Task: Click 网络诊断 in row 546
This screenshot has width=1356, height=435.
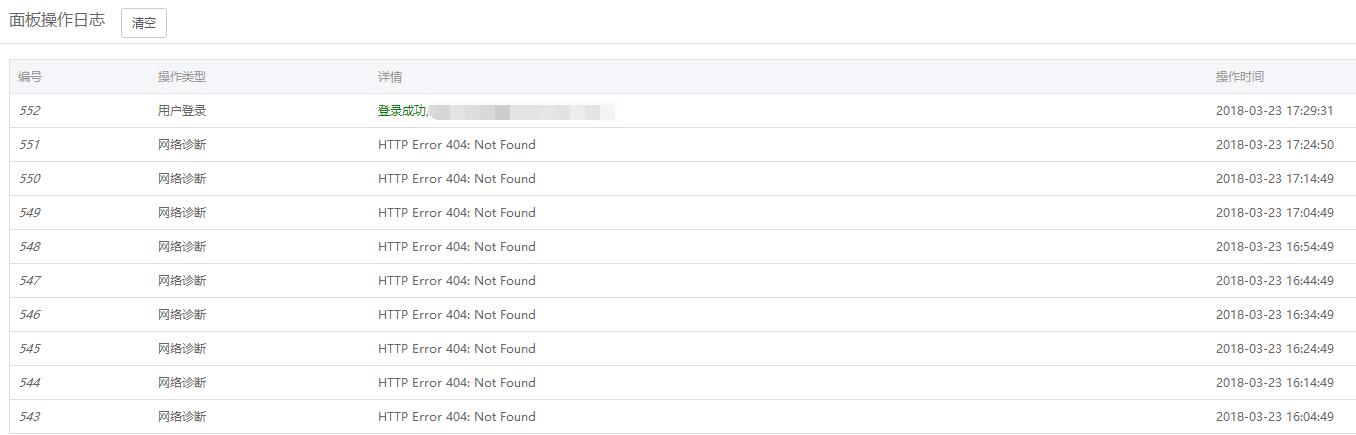Action: pyautogui.click(x=181, y=315)
